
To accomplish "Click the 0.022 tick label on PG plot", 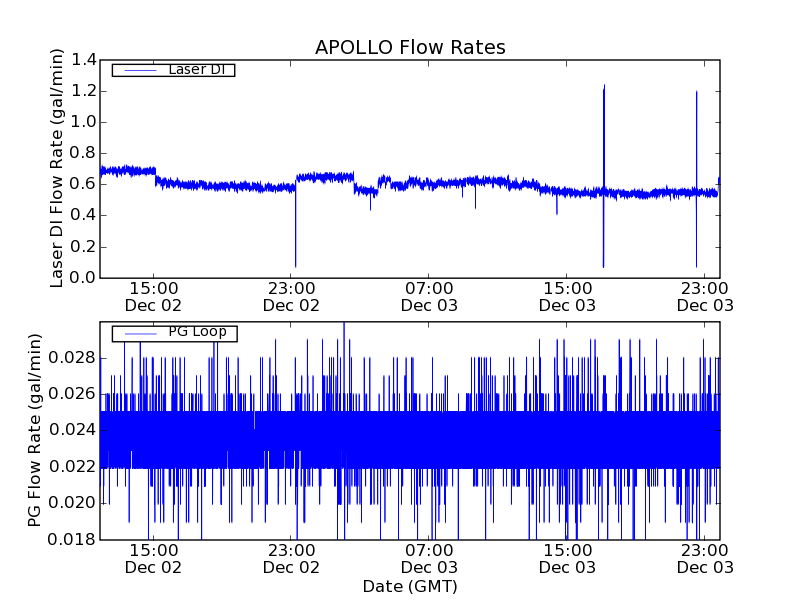I will pos(72,467).
